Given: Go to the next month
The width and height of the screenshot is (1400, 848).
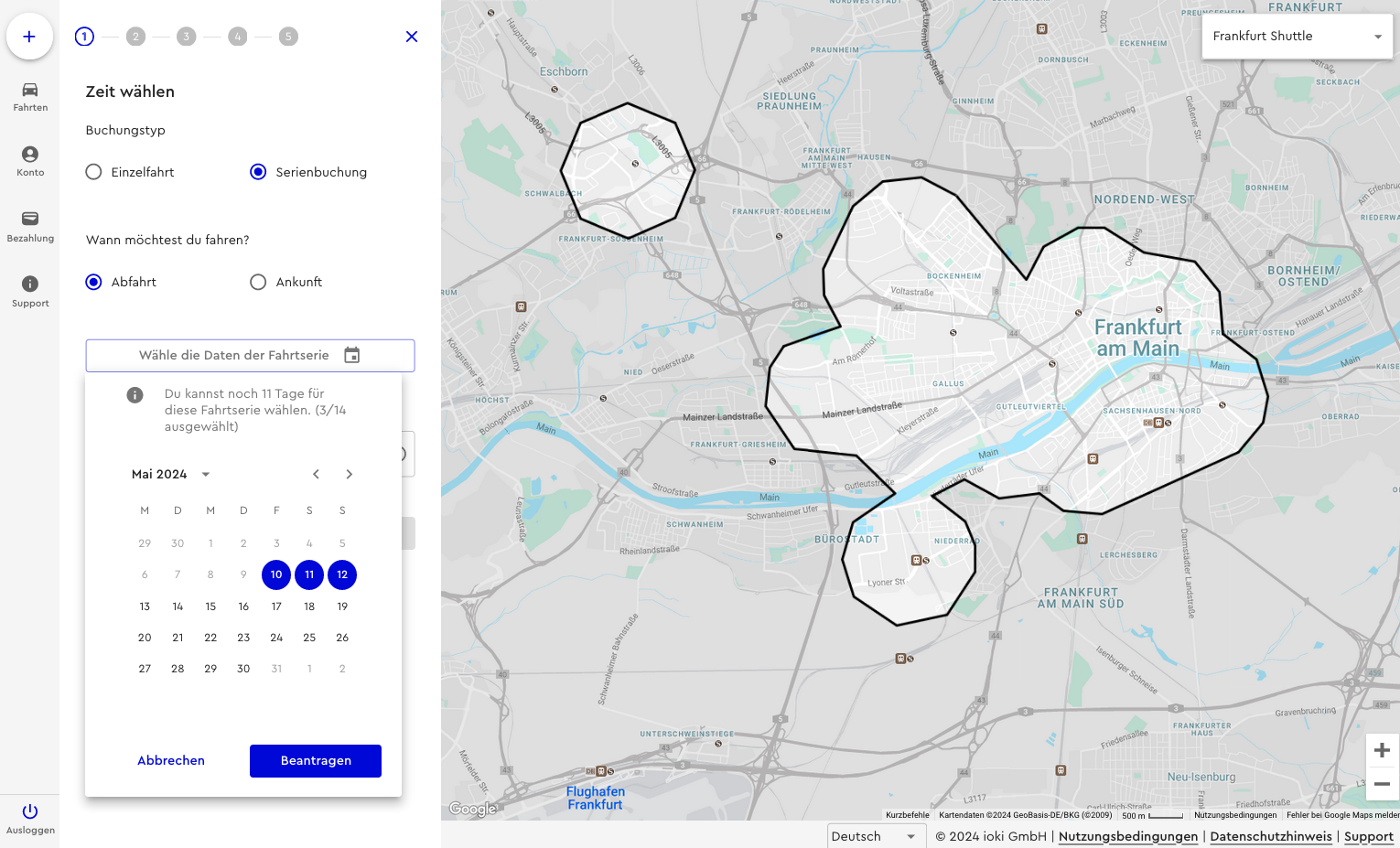Looking at the screenshot, I should tap(349, 474).
